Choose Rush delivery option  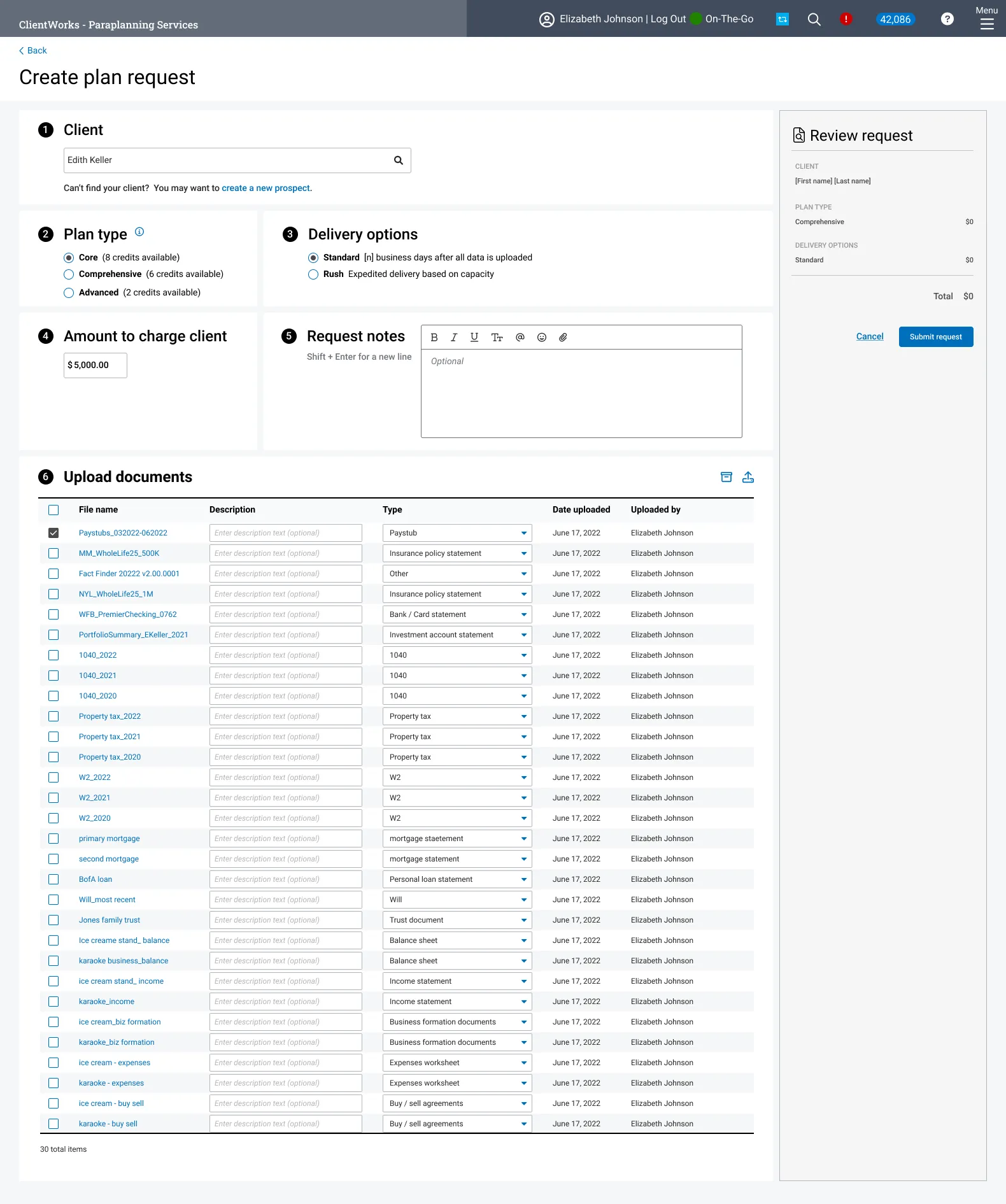click(313, 274)
